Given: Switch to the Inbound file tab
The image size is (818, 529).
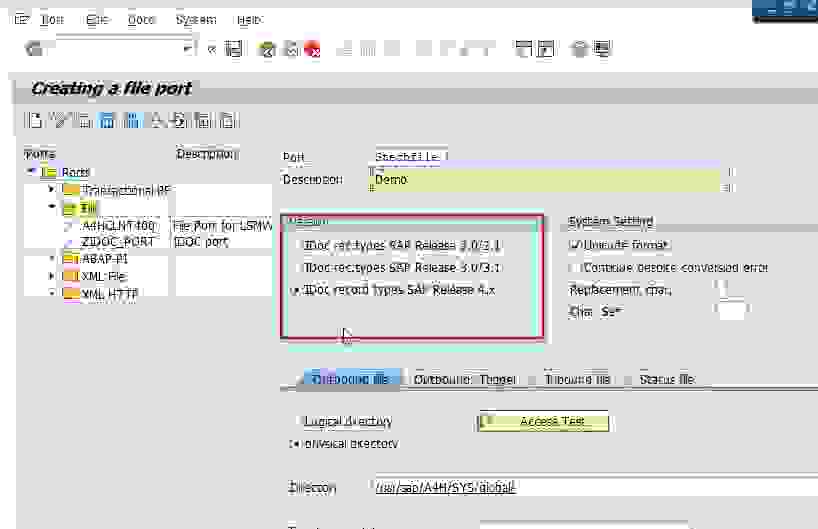Looking at the screenshot, I should [577, 379].
